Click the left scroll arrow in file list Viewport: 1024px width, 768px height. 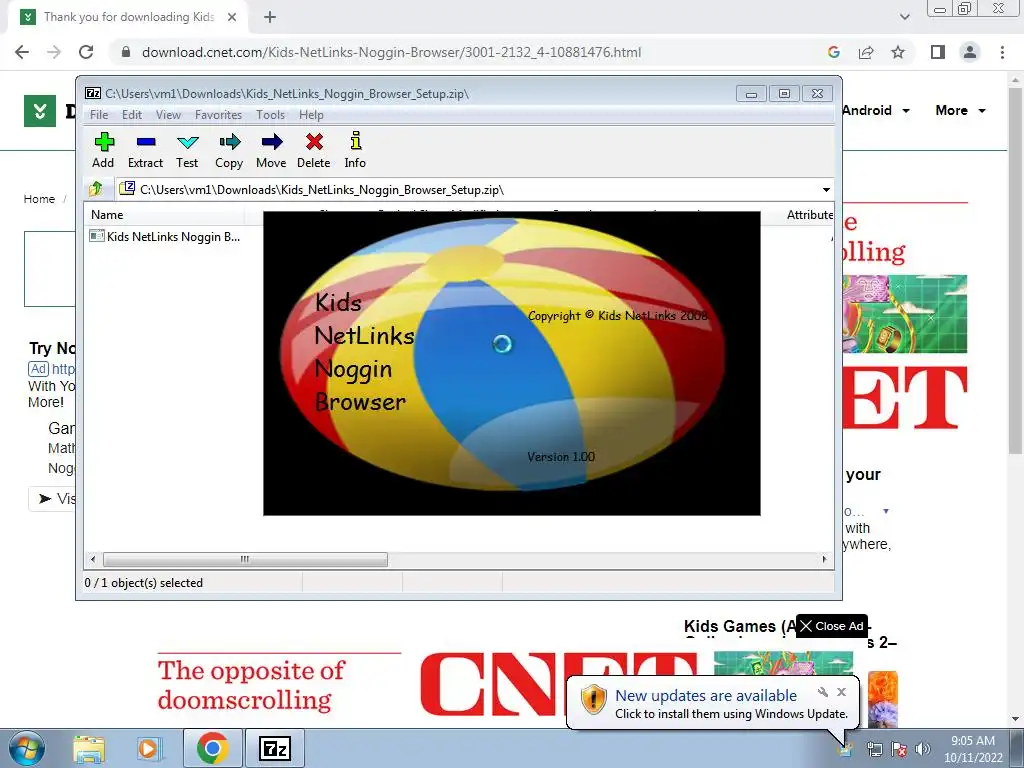[93, 560]
